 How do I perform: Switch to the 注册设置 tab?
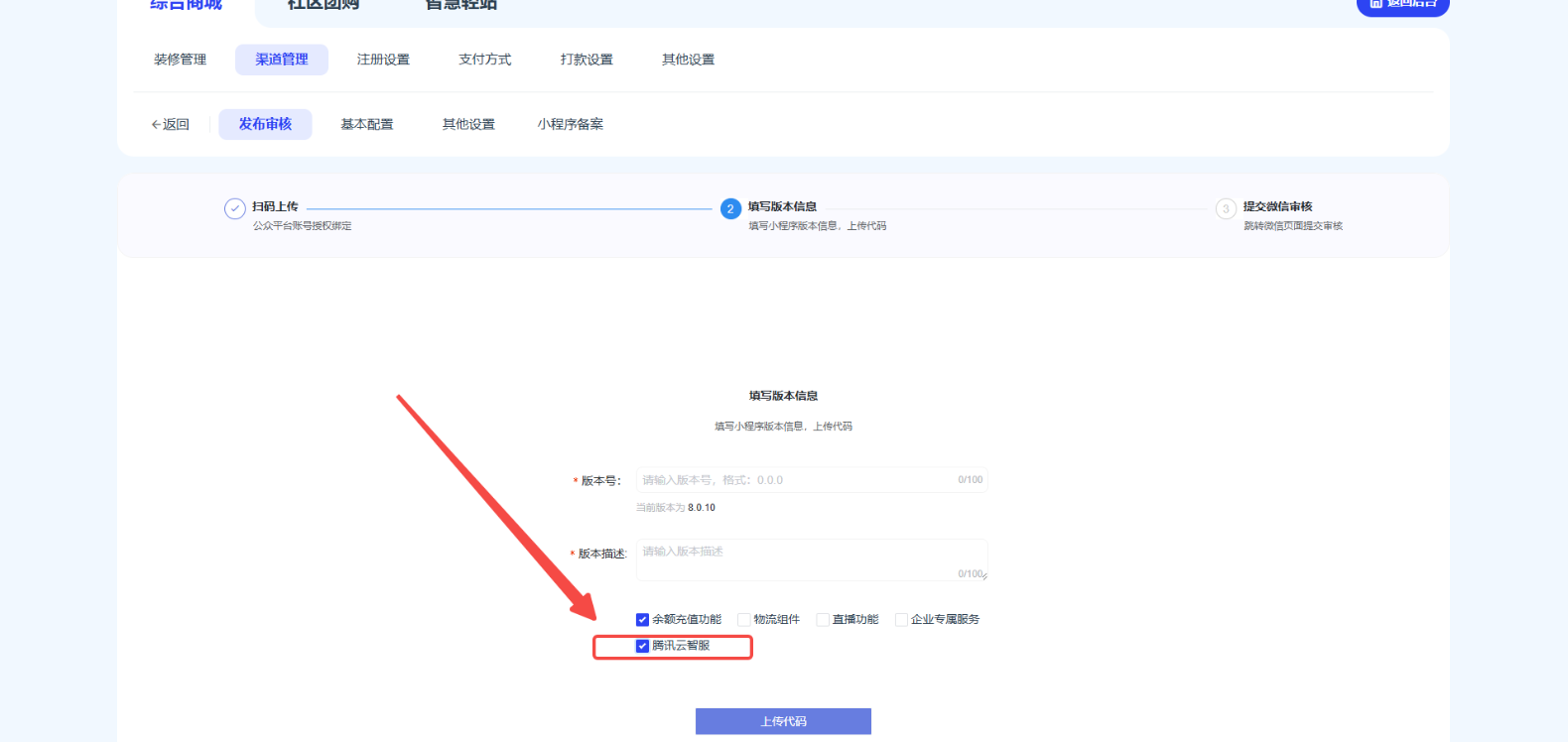click(383, 60)
